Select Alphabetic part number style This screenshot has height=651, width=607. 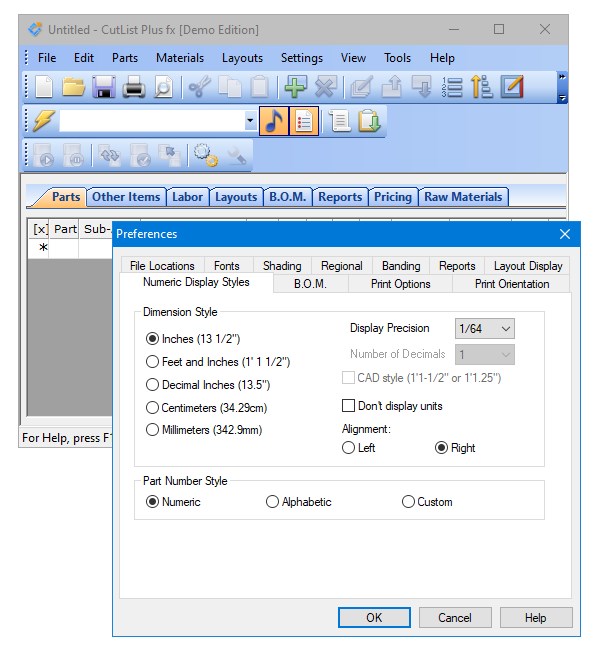(299, 502)
